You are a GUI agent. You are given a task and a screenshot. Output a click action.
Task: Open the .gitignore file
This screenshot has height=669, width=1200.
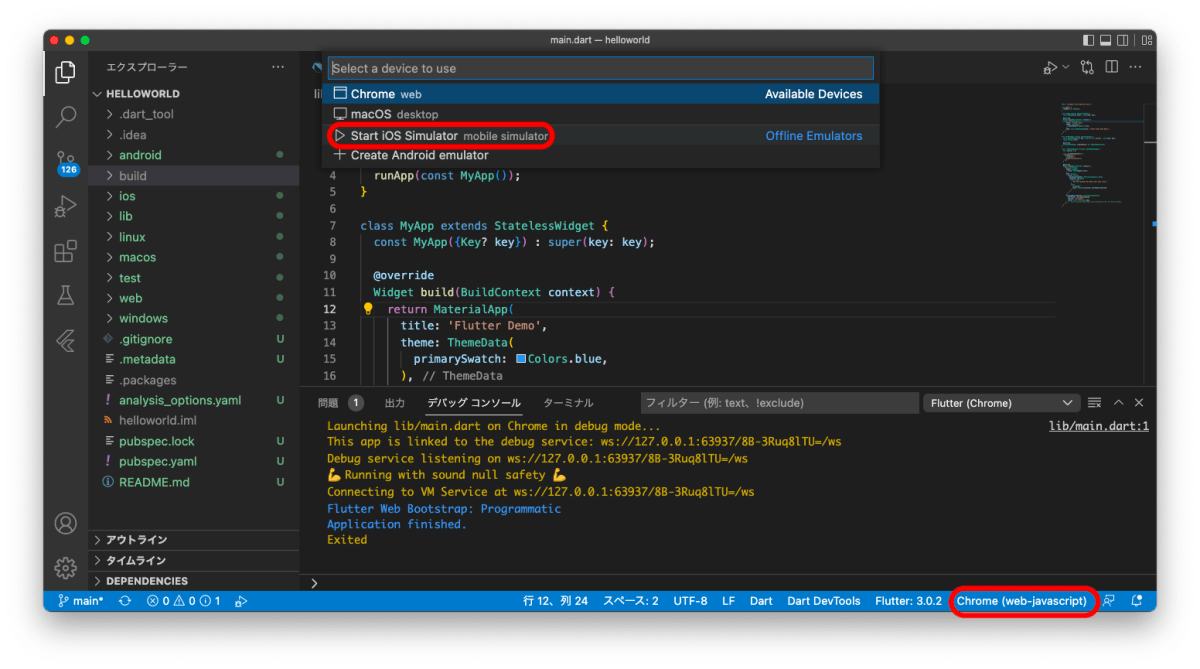coord(194,339)
